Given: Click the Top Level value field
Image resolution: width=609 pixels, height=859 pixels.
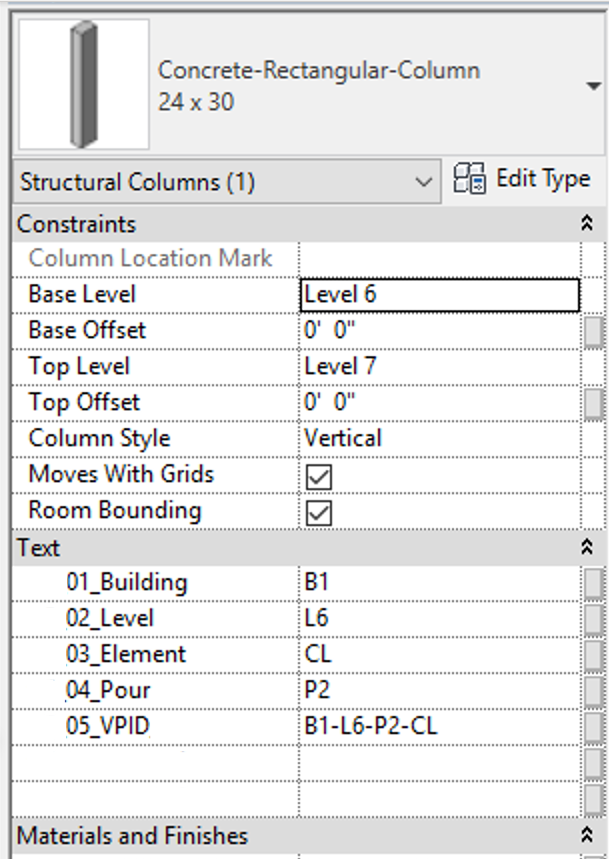Looking at the screenshot, I should tap(439, 367).
